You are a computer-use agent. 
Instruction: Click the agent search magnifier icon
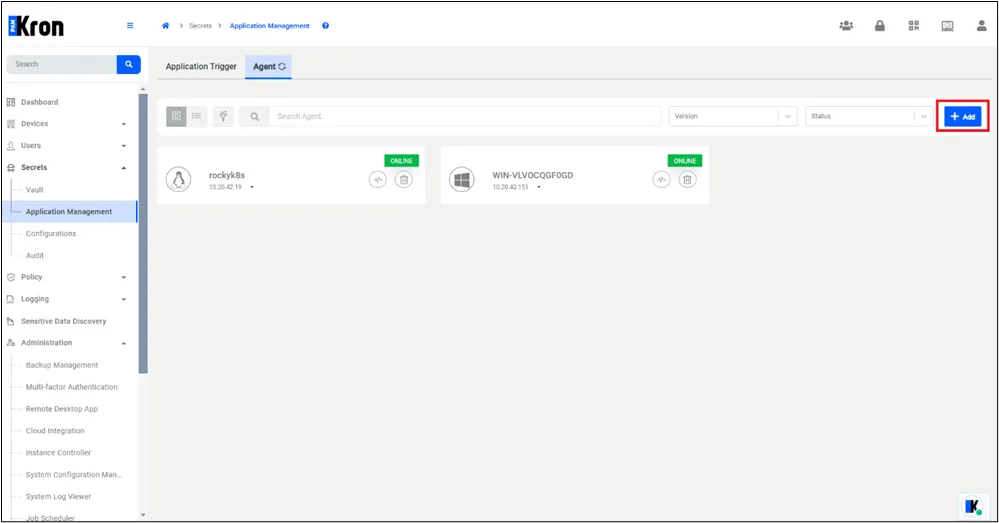254,117
